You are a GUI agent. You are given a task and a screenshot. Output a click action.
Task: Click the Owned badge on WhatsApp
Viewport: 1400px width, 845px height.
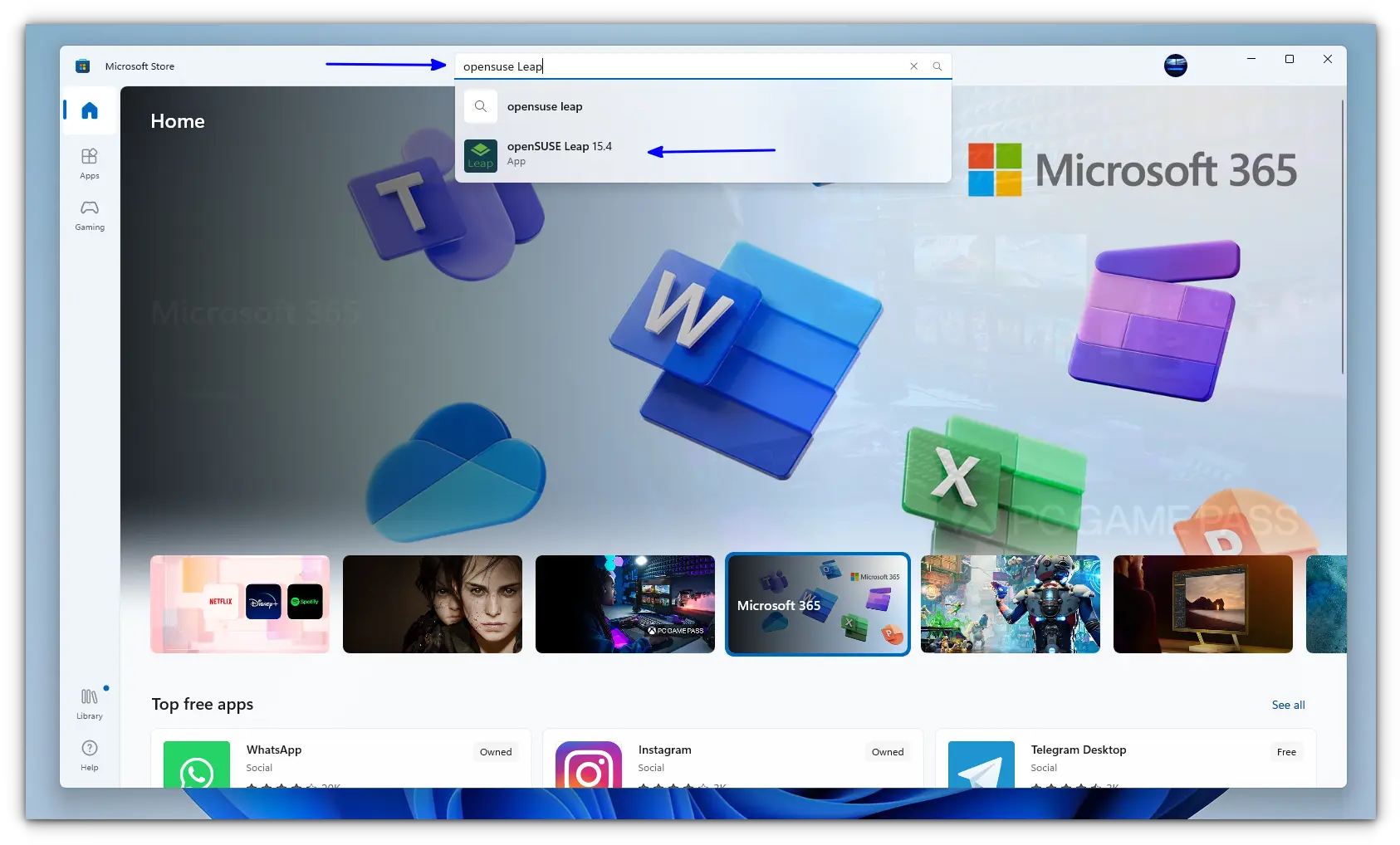tap(496, 752)
